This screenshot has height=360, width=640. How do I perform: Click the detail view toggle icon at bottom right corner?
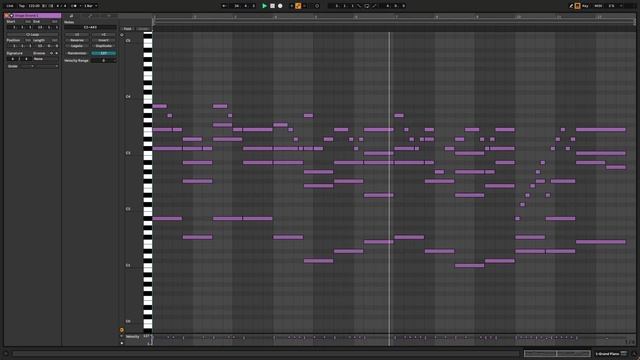(x=634, y=353)
